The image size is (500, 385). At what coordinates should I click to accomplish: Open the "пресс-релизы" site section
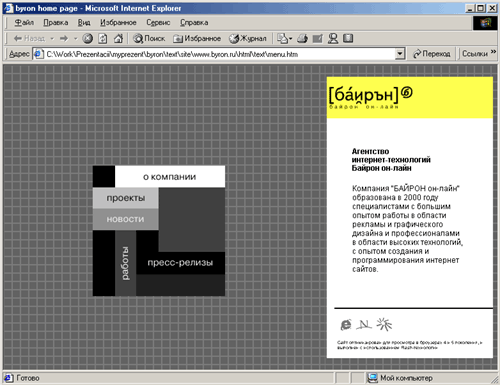(180, 263)
